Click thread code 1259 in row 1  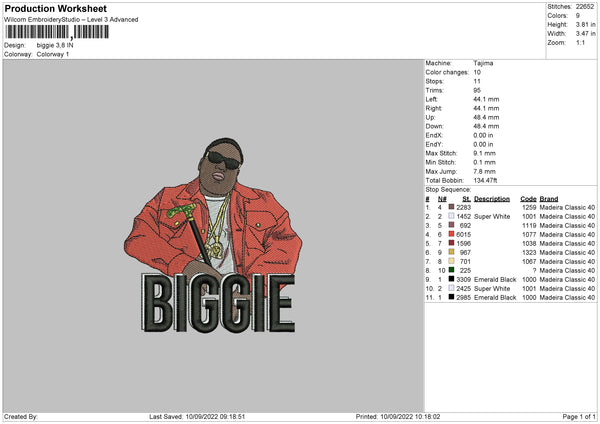pyautogui.click(x=529, y=207)
